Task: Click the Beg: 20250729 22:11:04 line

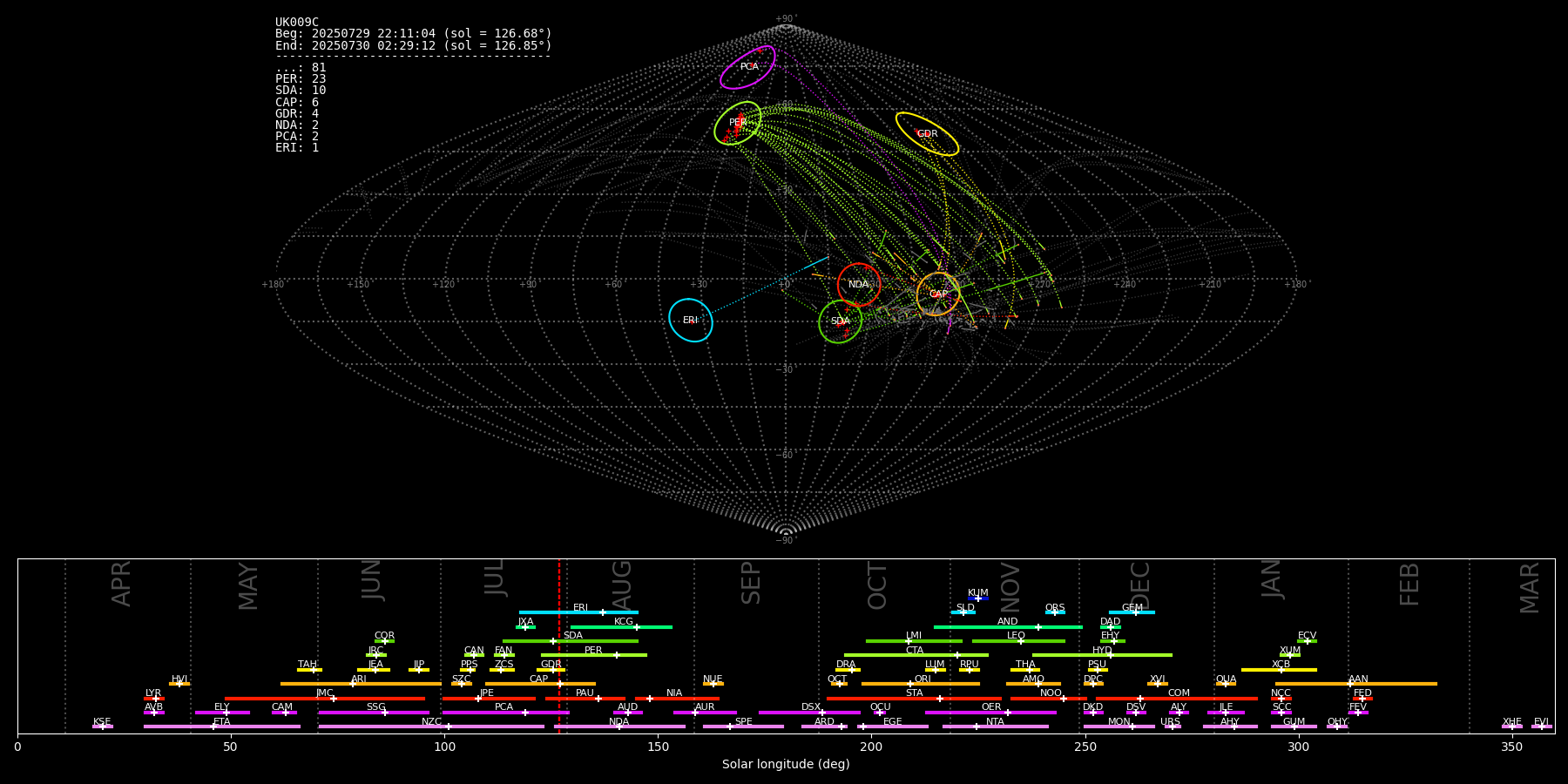Action: pyautogui.click(x=414, y=34)
